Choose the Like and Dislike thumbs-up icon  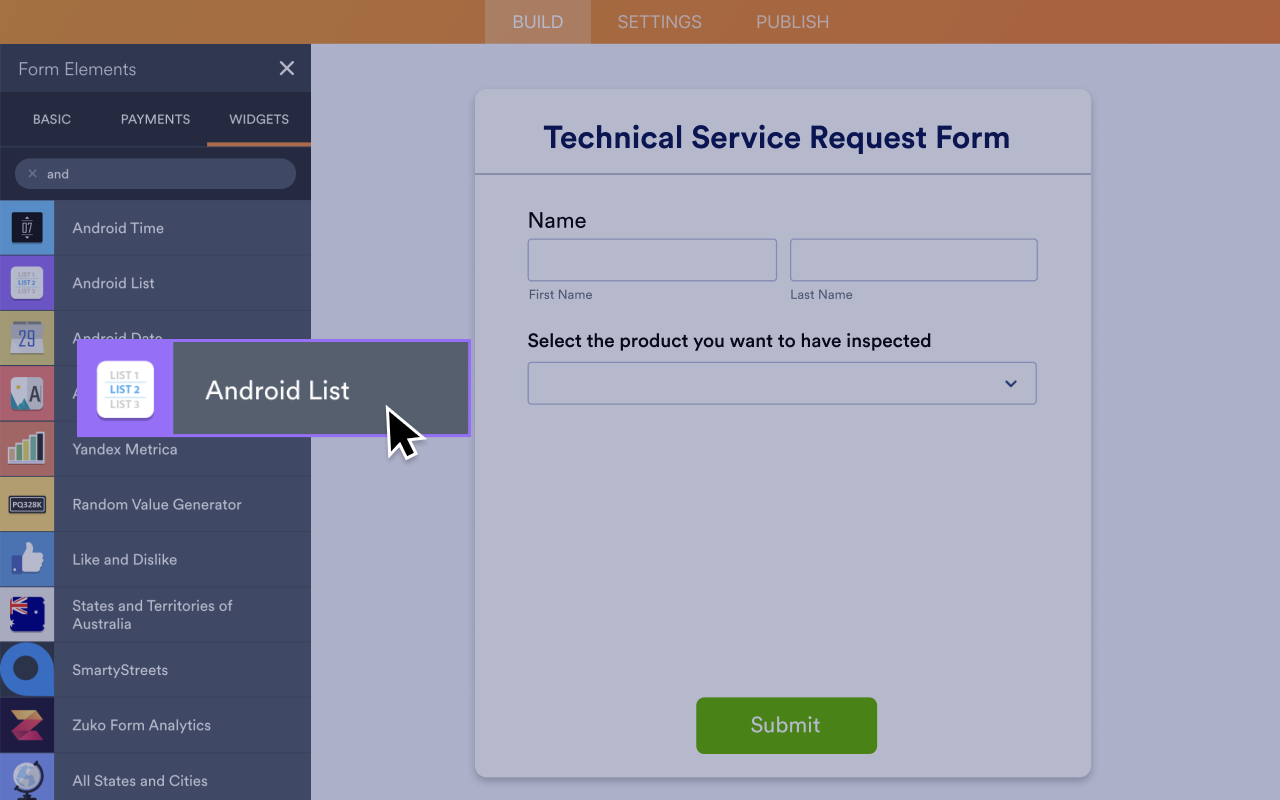point(27,559)
